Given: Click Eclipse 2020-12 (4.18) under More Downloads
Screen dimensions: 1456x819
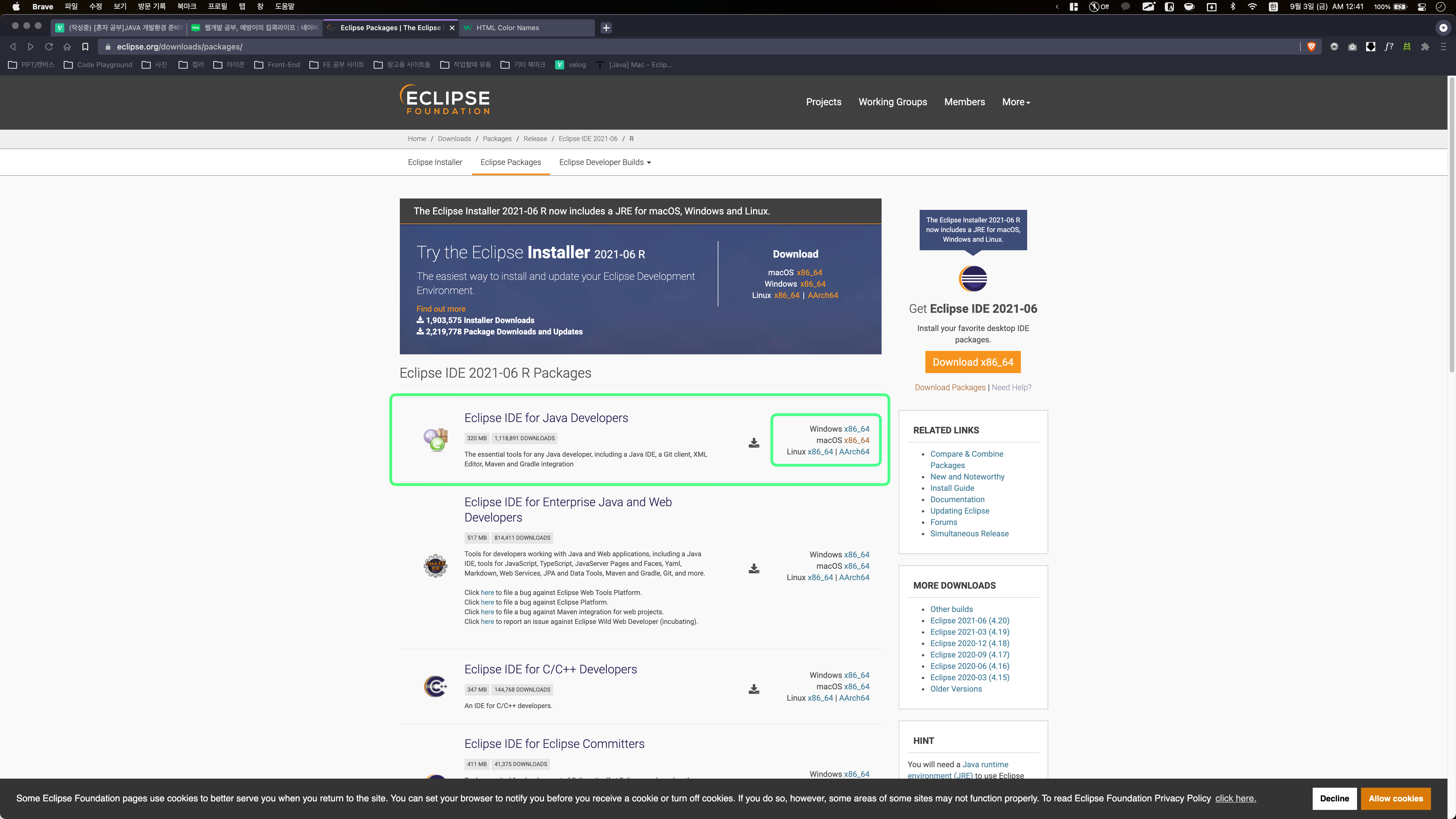Looking at the screenshot, I should pos(969,643).
